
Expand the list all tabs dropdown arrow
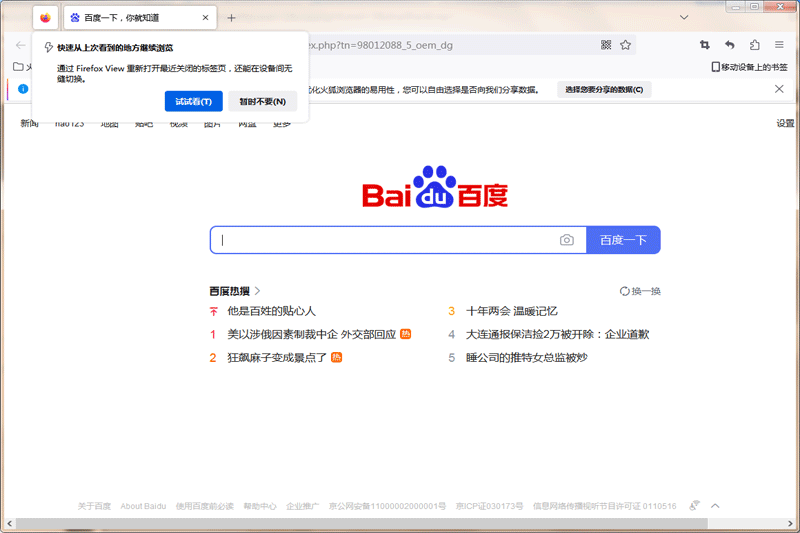tap(684, 18)
